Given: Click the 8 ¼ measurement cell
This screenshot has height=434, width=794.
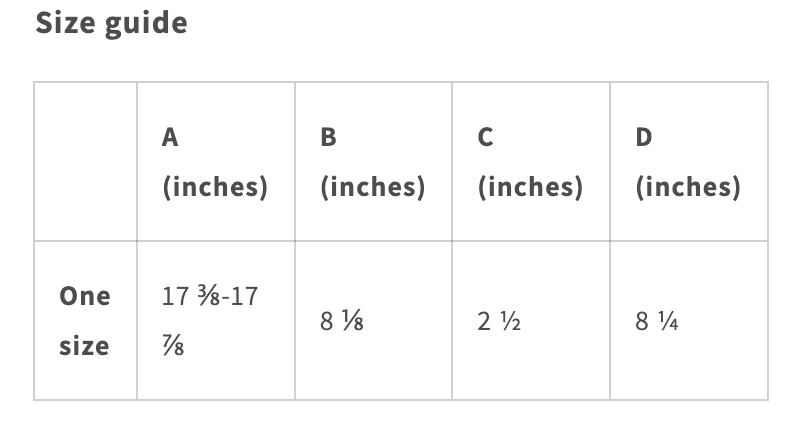Looking at the screenshot, I should [x=689, y=321].
